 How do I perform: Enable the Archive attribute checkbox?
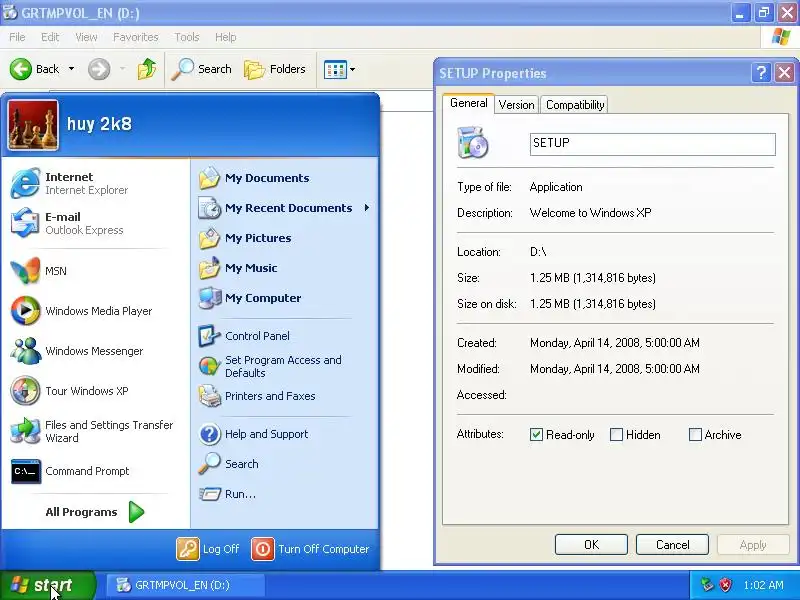click(695, 435)
